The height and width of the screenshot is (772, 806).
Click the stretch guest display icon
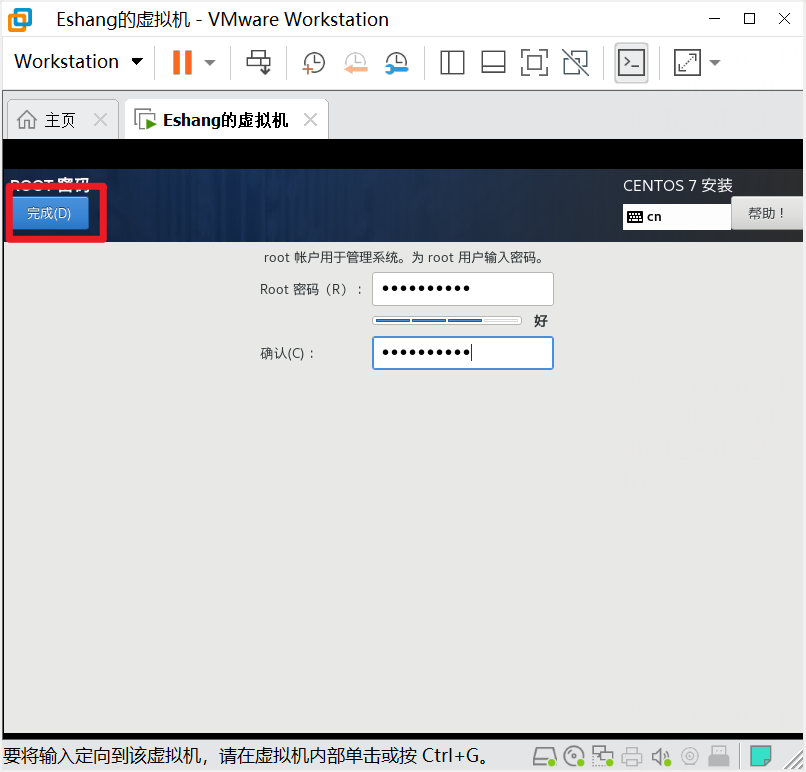tap(687, 63)
